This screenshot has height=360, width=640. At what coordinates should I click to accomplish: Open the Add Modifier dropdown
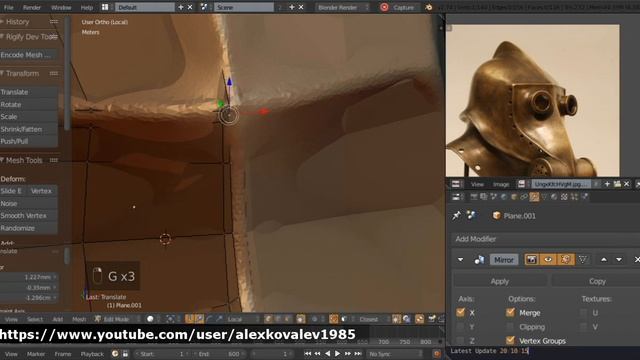pyautogui.click(x=547, y=239)
